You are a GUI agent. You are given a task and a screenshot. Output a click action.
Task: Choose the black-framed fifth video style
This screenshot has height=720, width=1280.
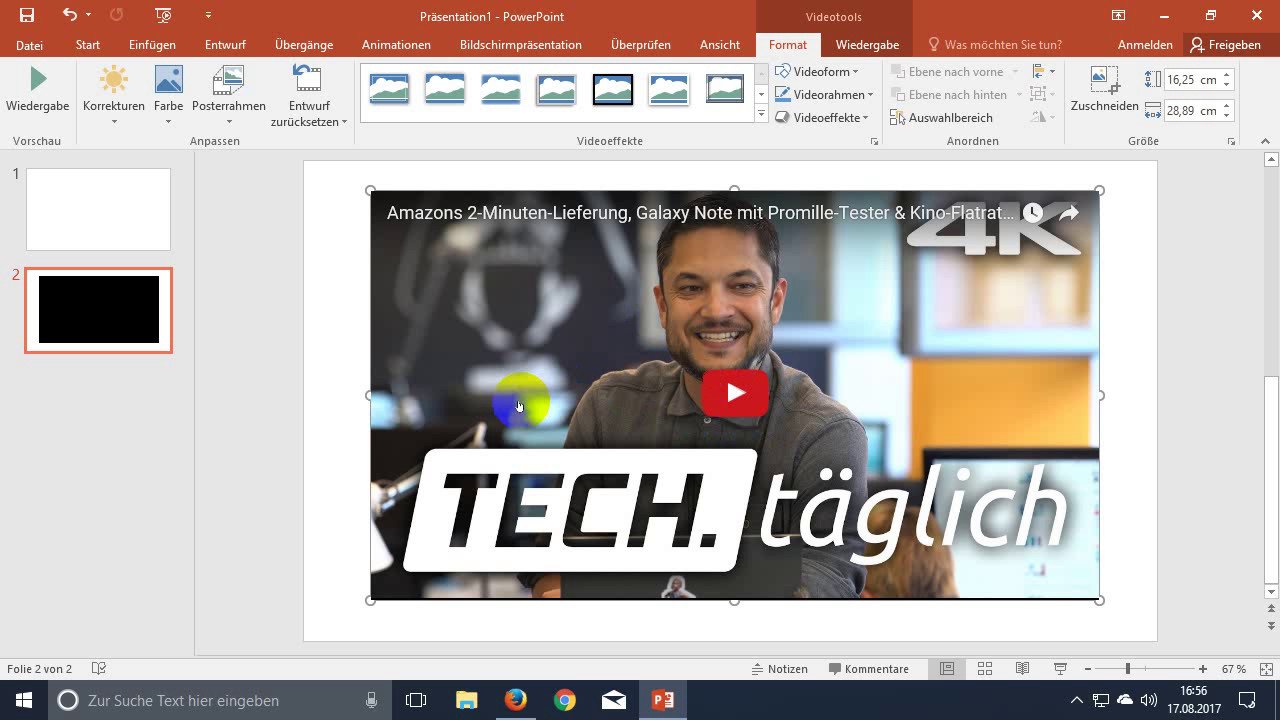pyautogui.click(x=613, y=89)
